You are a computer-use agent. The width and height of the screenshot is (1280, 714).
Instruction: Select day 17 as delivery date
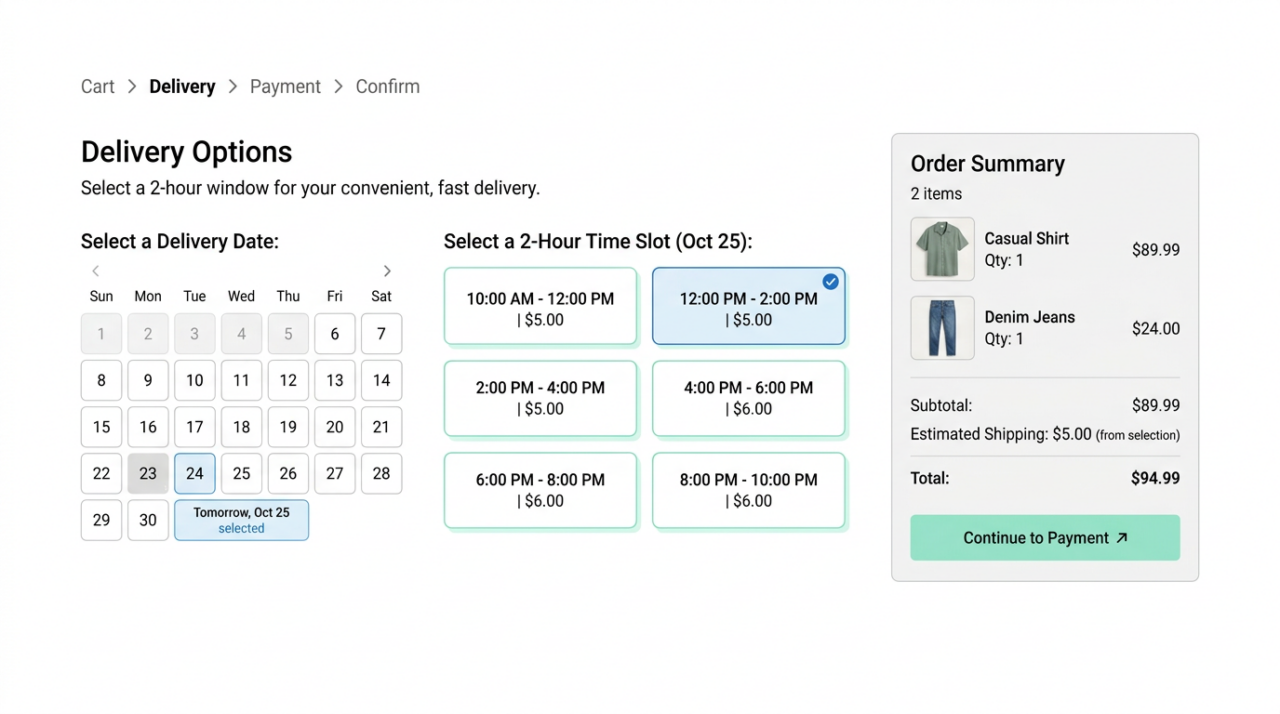pyautogui.click(x=195, y=427)
